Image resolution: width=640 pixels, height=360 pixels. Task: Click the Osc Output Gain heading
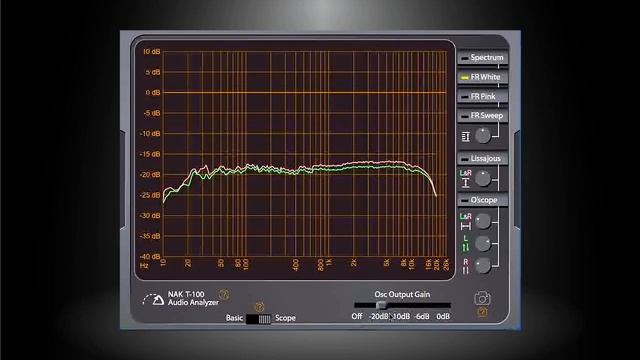[x=402, y=294]
